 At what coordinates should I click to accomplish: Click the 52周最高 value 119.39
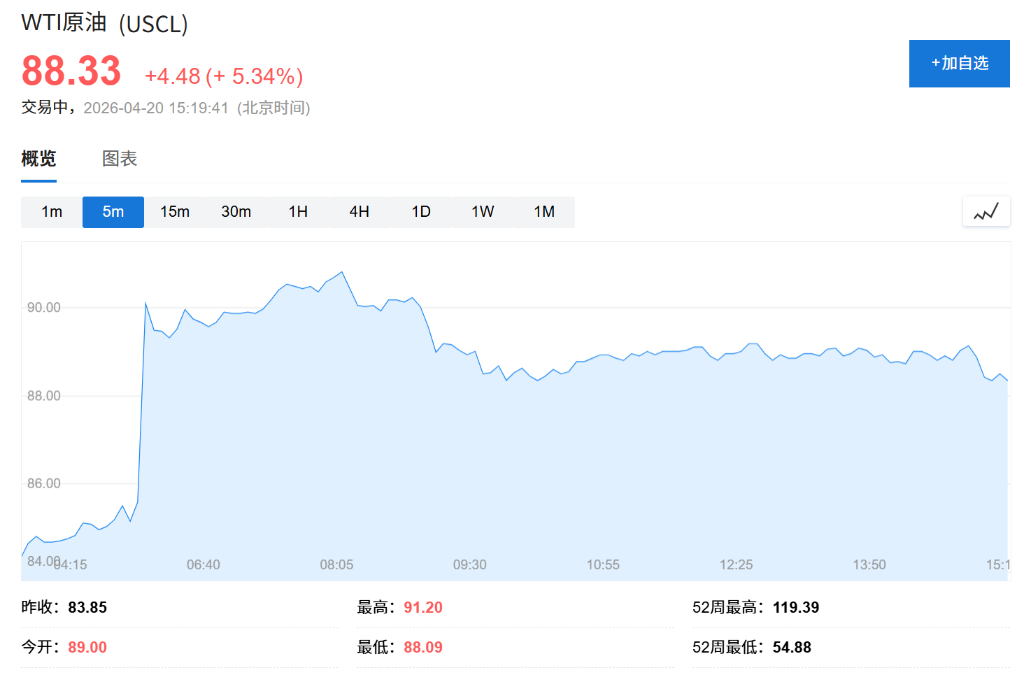coord(796,607)
